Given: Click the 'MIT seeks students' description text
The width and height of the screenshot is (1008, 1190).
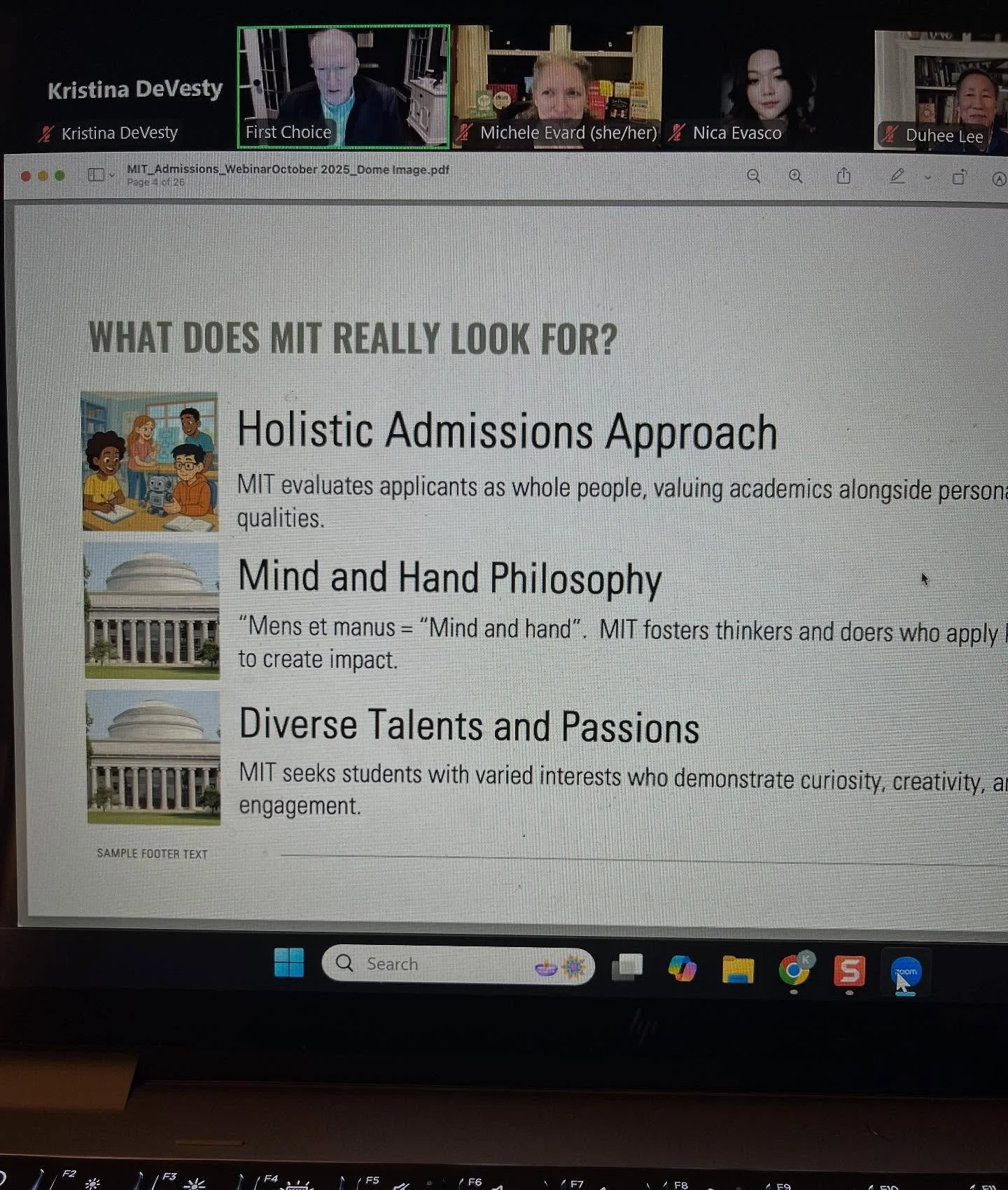Looking at the screenshot, I should point(623,790).
